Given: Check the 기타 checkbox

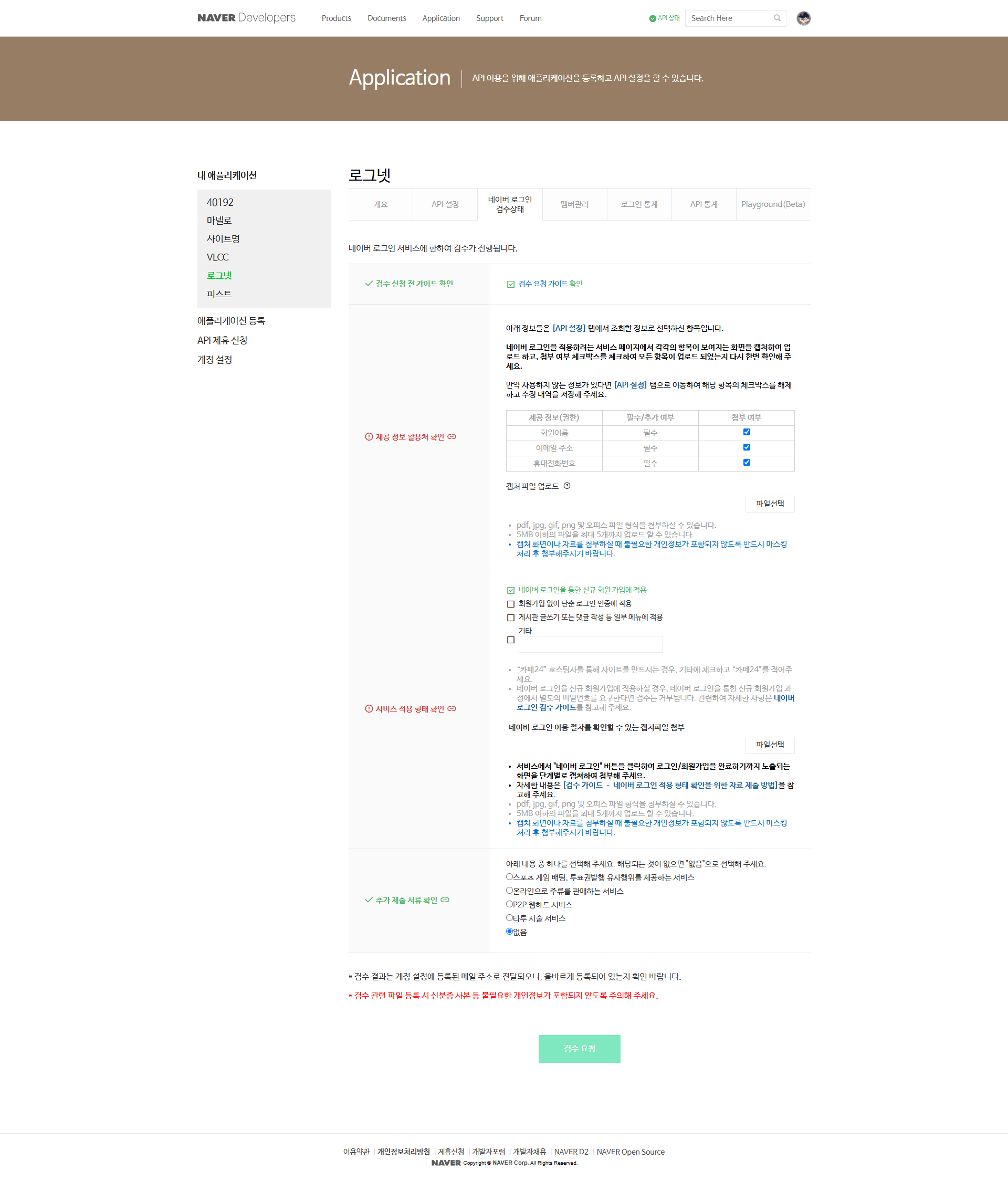Looking at the screenshot, I should pyautogui.click(x=510, y=640).
